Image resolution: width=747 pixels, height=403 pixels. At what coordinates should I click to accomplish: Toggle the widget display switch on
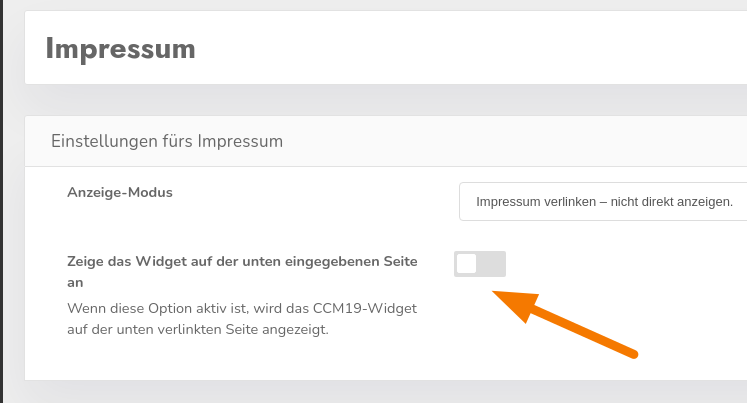(x=480, y=263)
